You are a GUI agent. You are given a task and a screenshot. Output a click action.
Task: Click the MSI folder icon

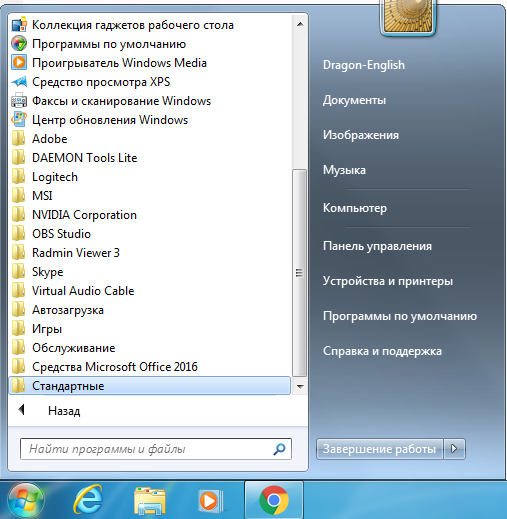click(18, 196)
